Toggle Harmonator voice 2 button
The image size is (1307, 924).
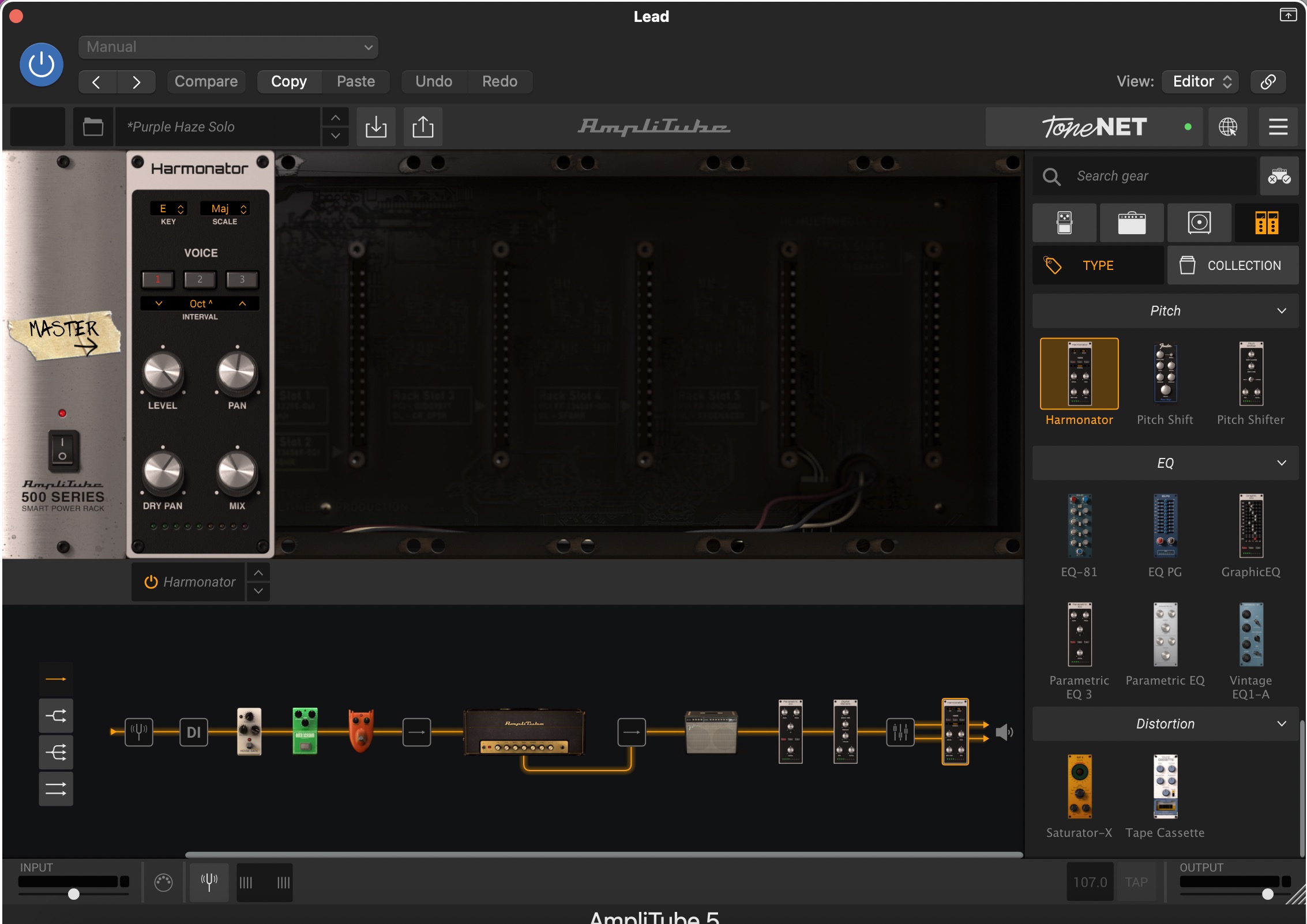click(200, 279)
